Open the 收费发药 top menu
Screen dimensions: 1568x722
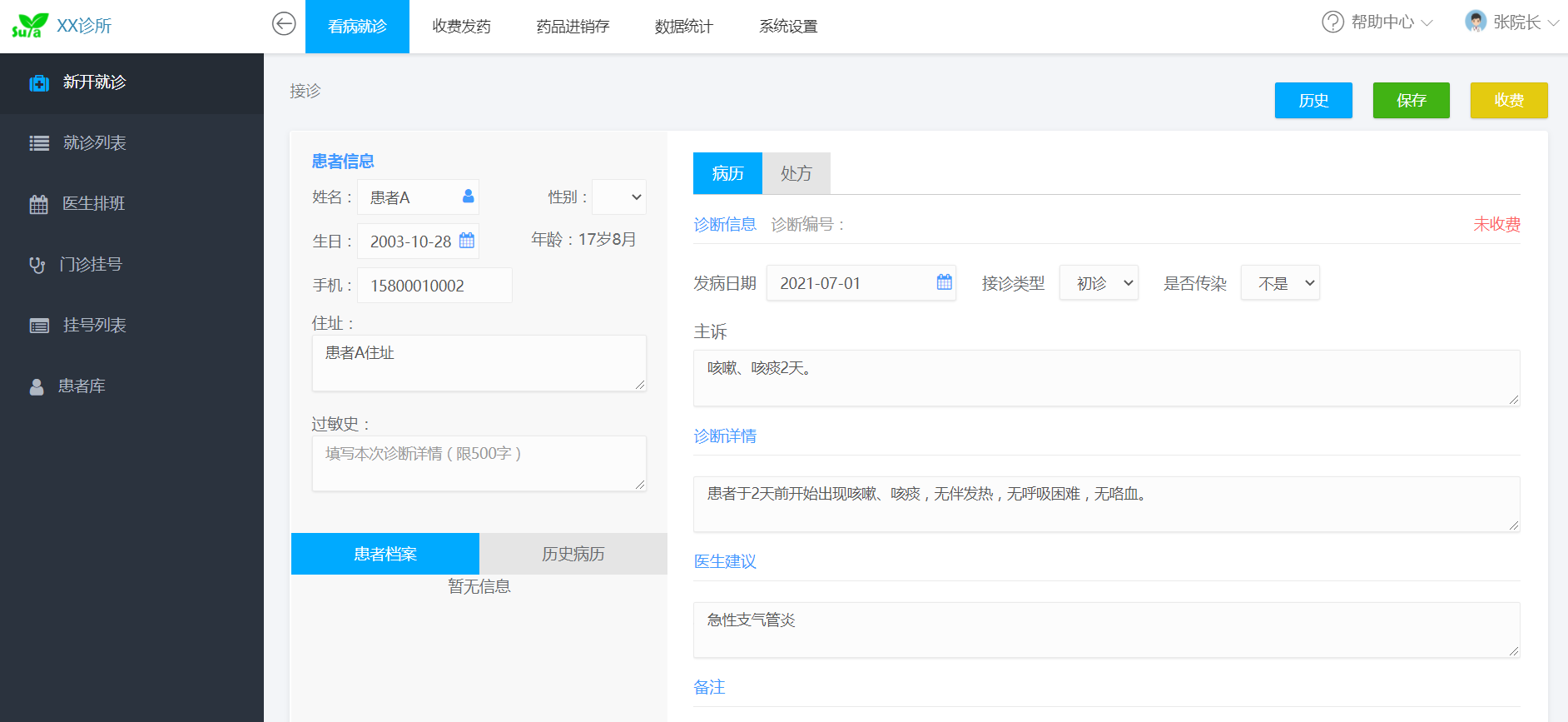coord(461,27)
